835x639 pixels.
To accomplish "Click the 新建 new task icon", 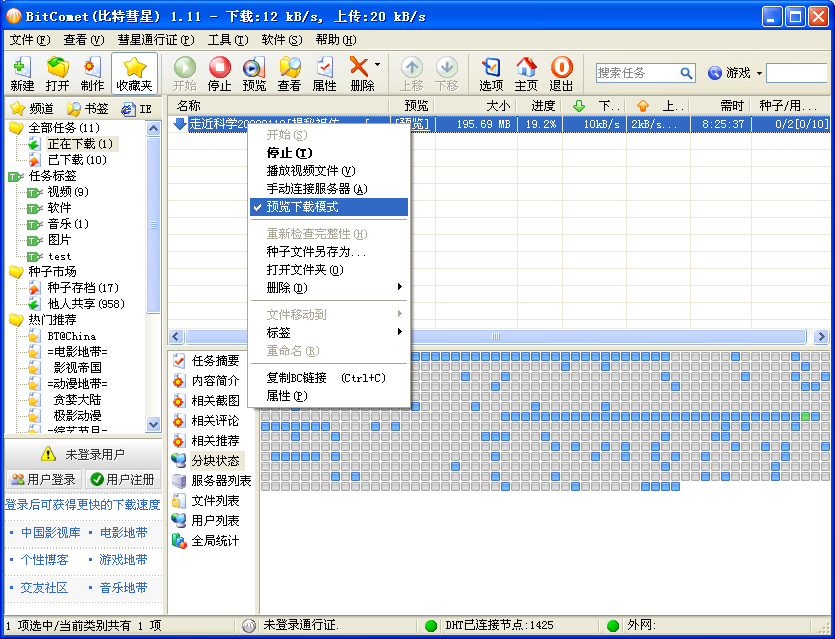I will (x=20, y=73).
